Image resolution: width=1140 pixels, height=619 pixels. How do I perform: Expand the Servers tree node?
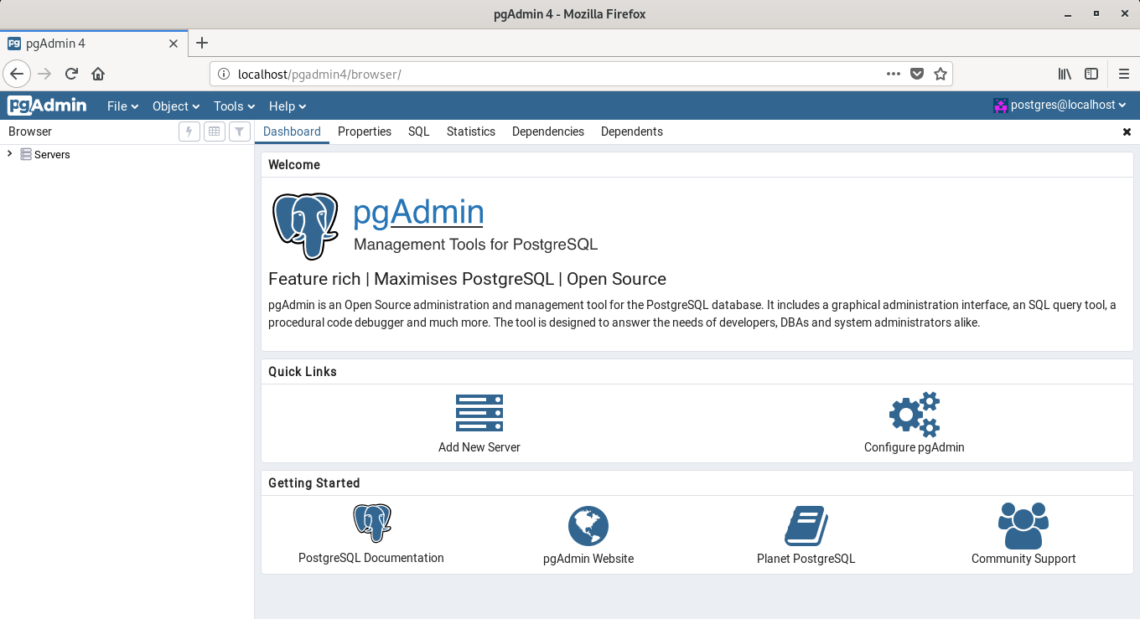[x=10, y=154]
